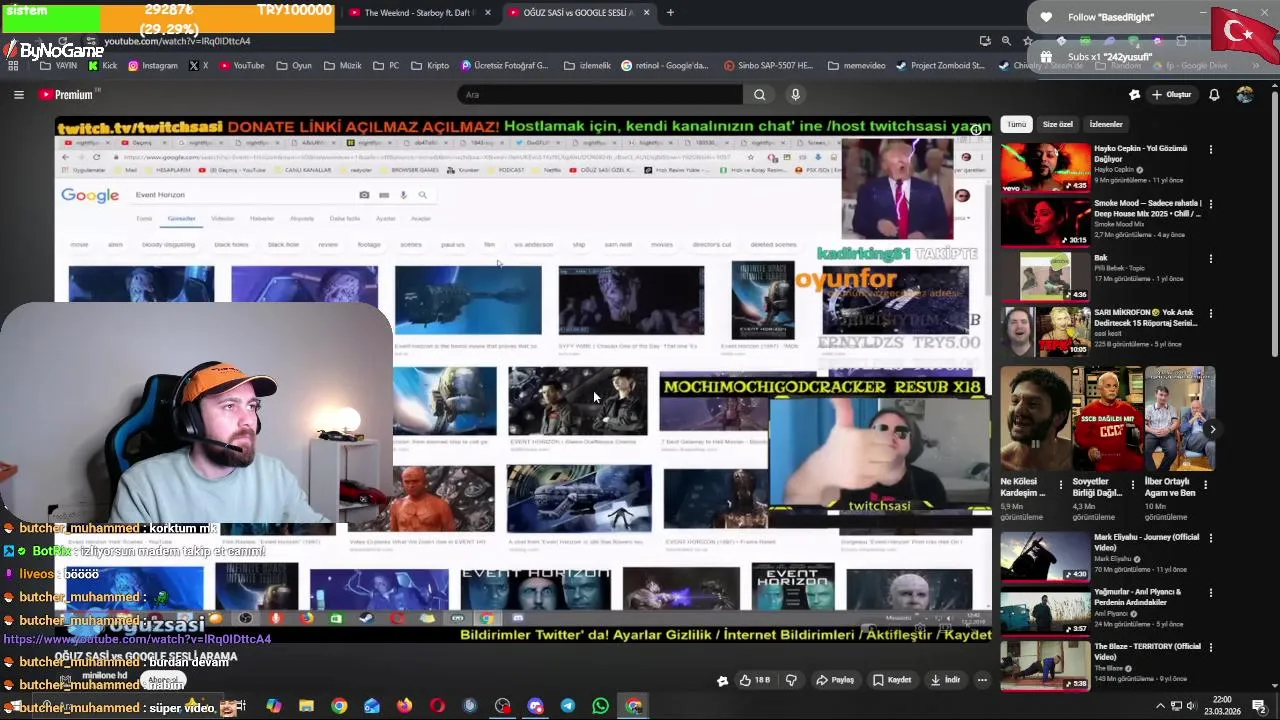Open options for Bak video

(x=1211, y=259)
